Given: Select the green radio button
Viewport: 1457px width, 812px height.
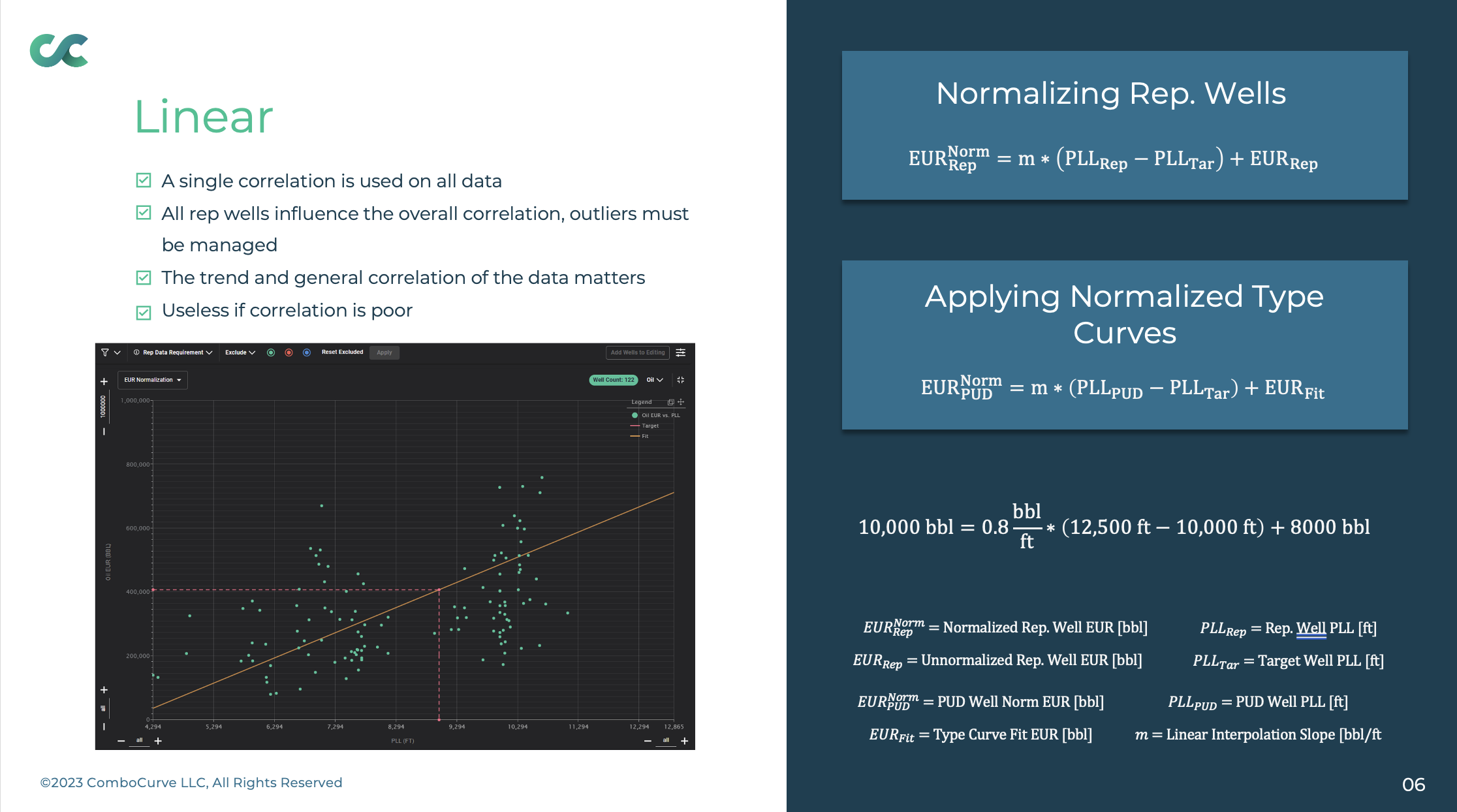Looking at the screenshot, I should click(x=271, y=352).
